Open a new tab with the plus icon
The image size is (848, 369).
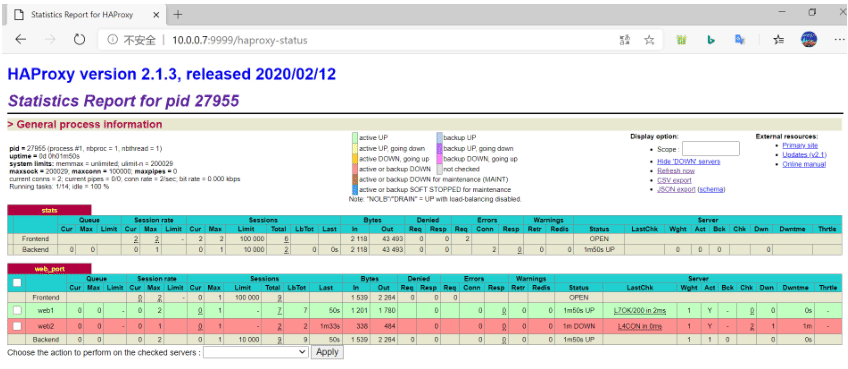(177, 15)
